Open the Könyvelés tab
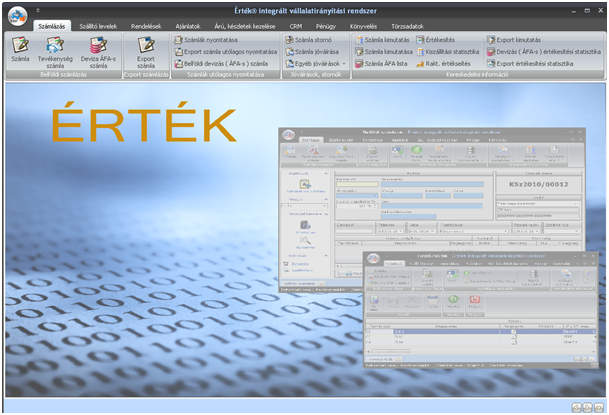Screen dimensions: 609x415 point(363,26)
